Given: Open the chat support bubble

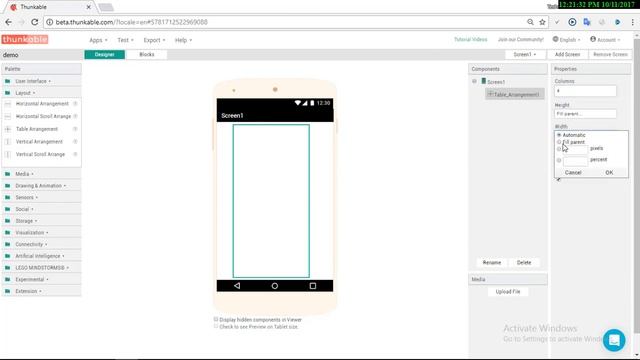Looking at the screenshot, I should [x=614, y=340].
